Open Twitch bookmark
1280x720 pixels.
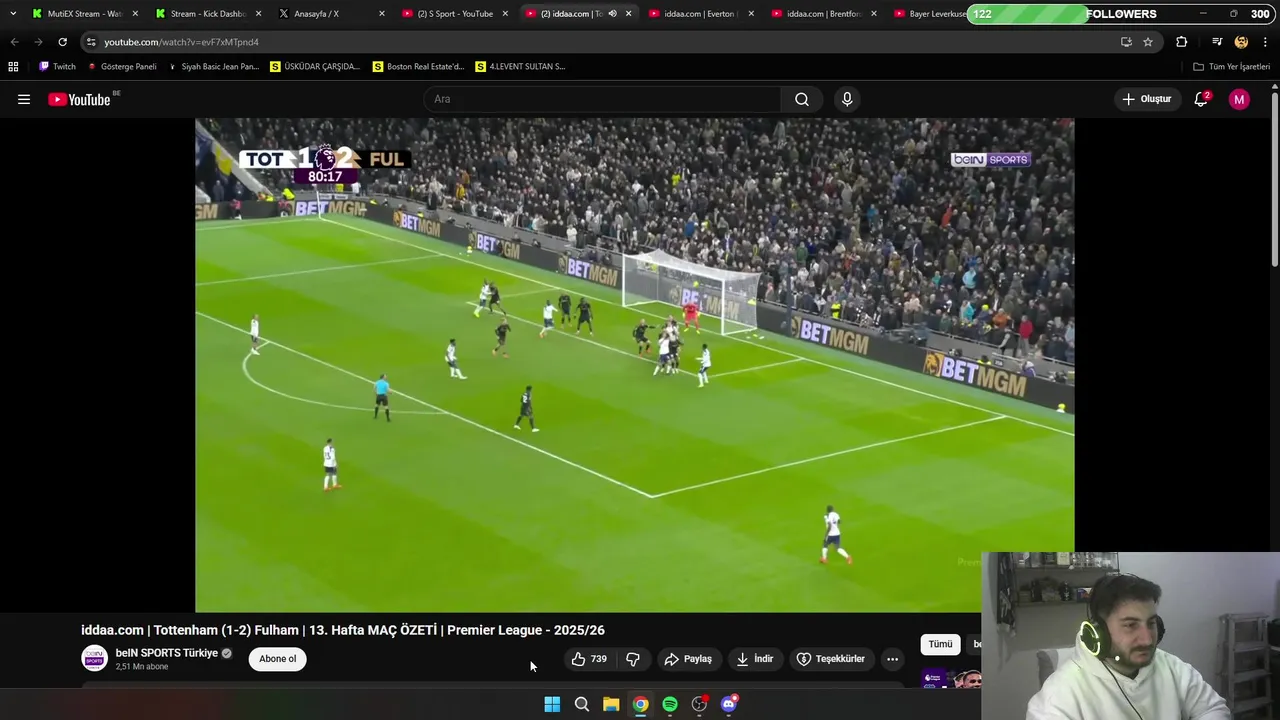[x=57, y=67]
